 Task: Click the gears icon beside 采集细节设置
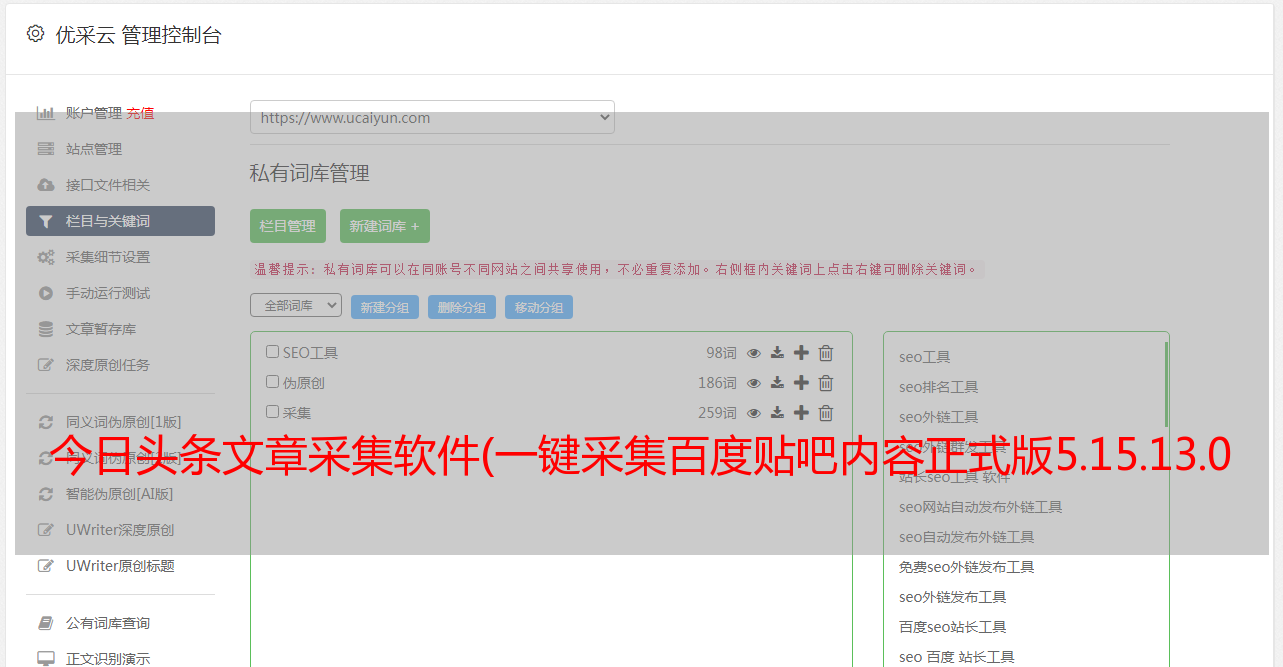coord(46,257)
